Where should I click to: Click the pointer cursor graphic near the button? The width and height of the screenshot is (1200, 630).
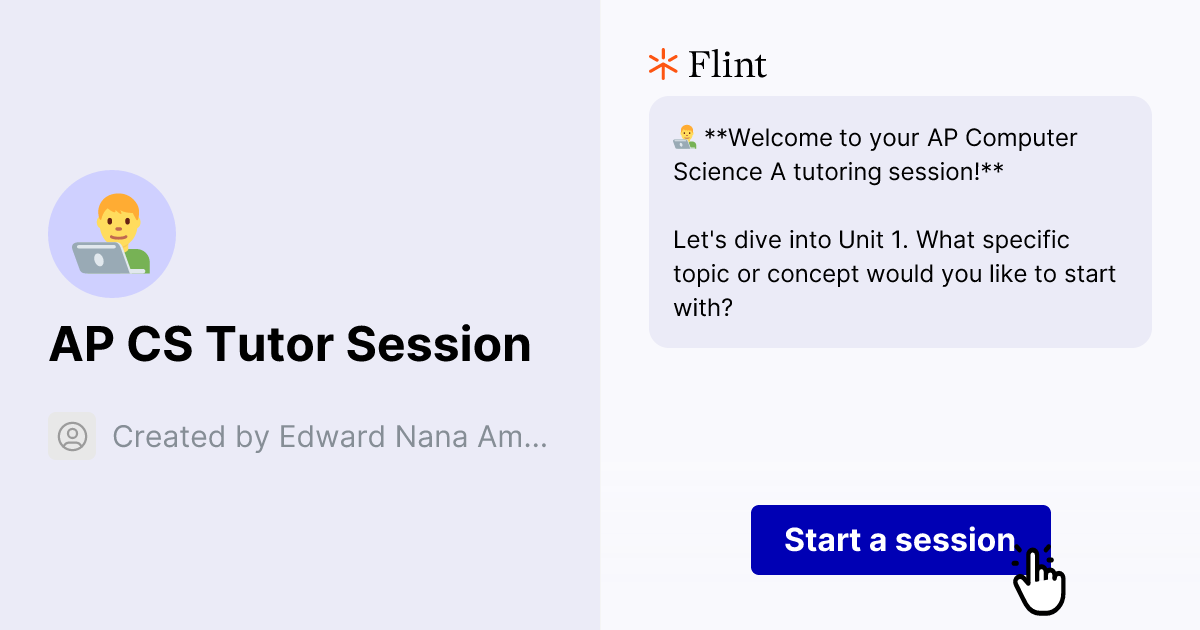1040,580
